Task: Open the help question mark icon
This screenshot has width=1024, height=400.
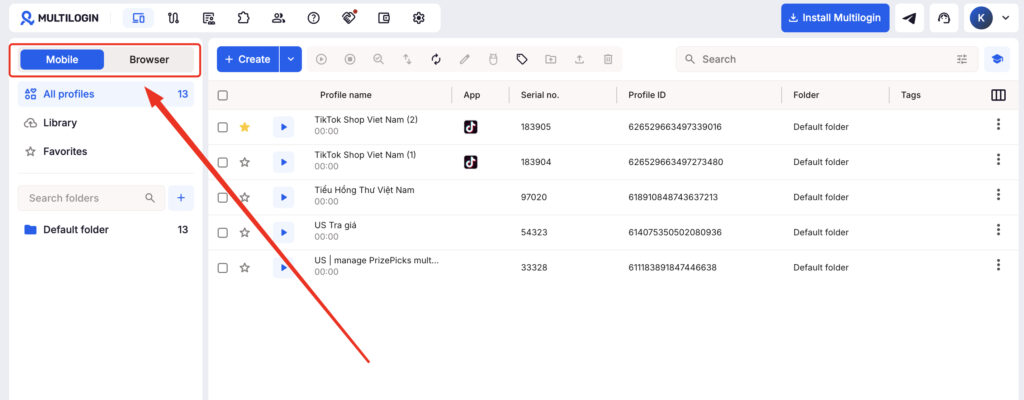Action: pyautogui.click(x=313, y=18)
